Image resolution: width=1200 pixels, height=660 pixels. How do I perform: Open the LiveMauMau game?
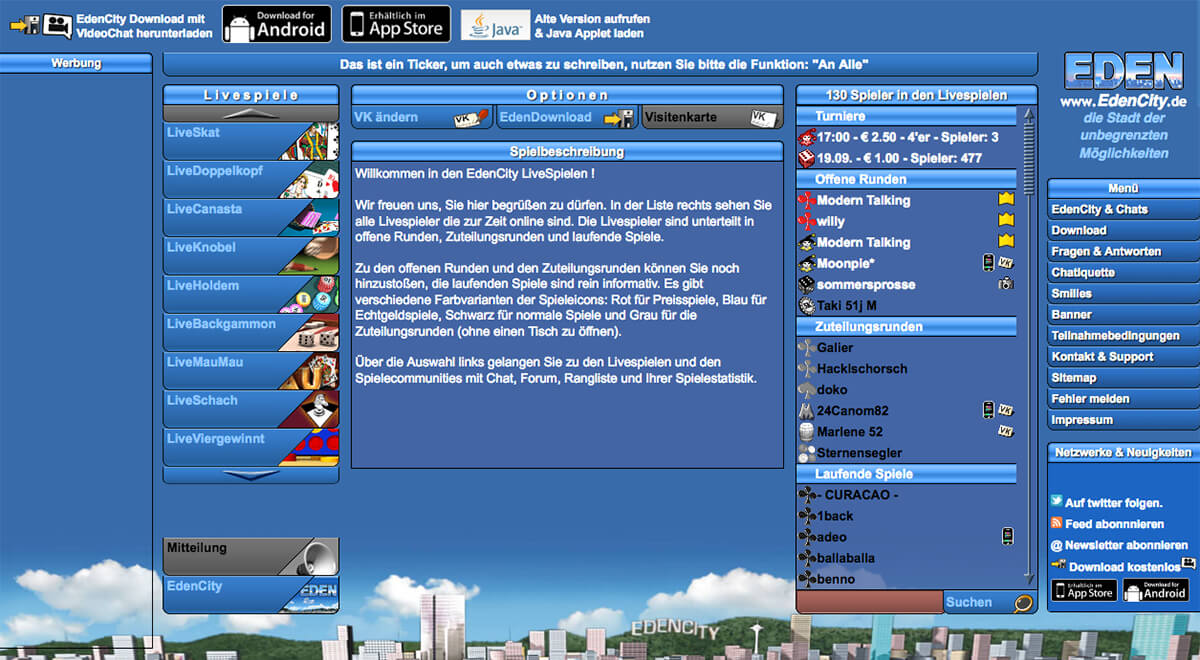(x=251, y=370)
